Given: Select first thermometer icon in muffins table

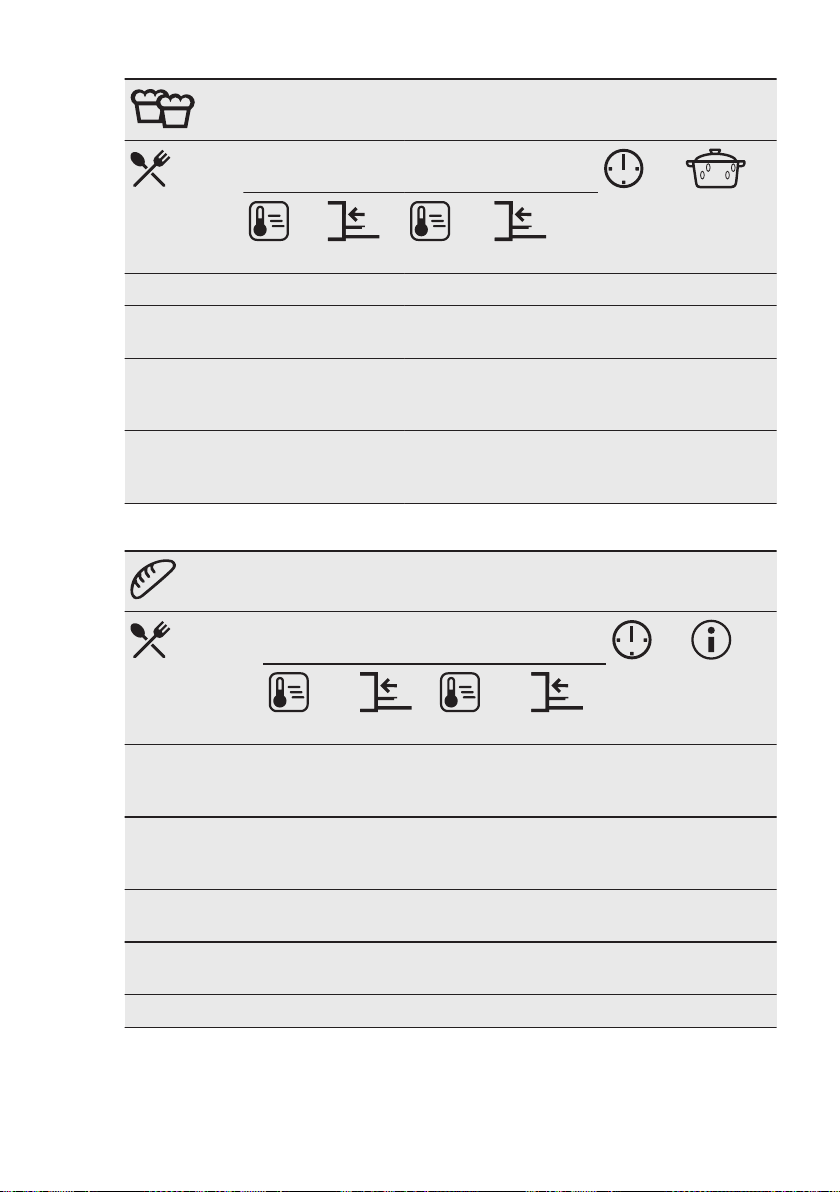Looking at the screenshot, I should pyautogui.click(x=269, y=221).
